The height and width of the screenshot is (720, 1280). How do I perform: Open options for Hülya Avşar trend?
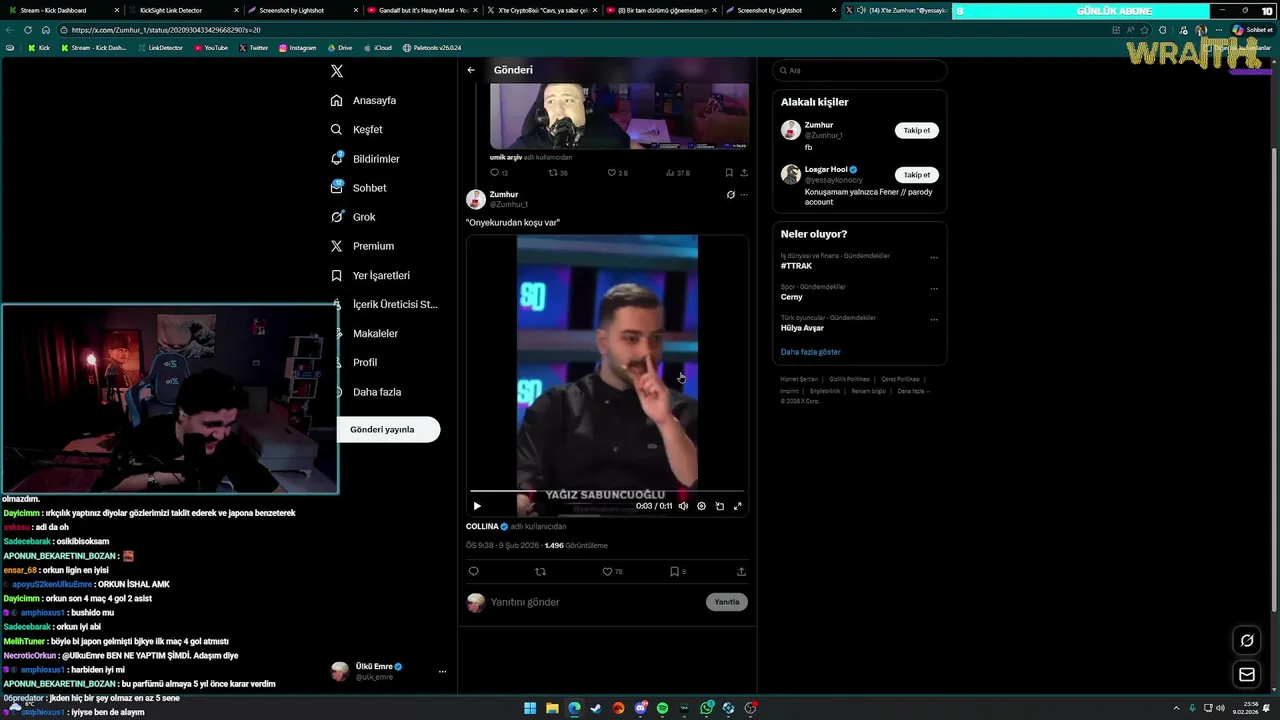point(934,319)
